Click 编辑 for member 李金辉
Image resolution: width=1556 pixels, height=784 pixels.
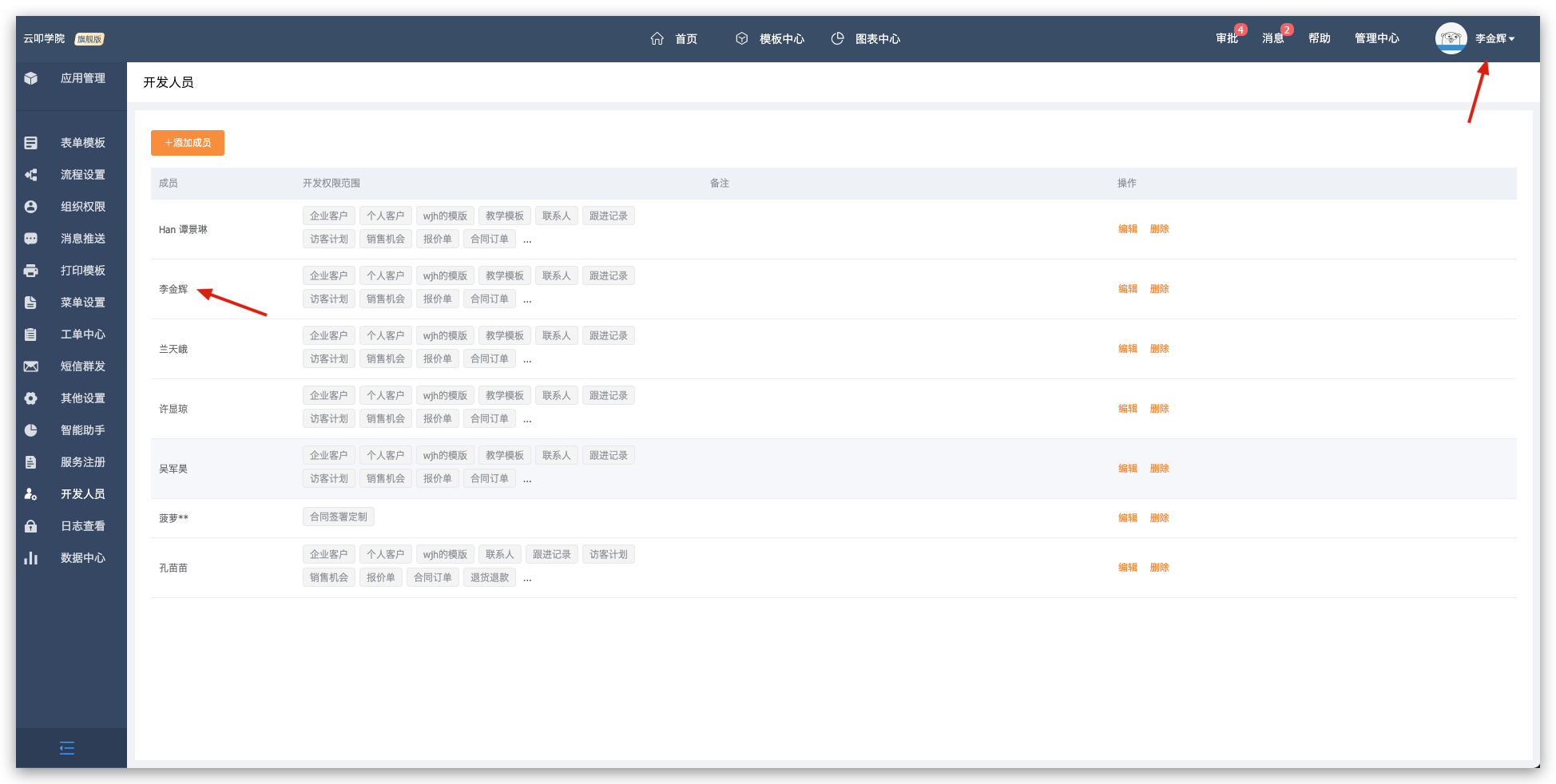(x=1127, y=289)
